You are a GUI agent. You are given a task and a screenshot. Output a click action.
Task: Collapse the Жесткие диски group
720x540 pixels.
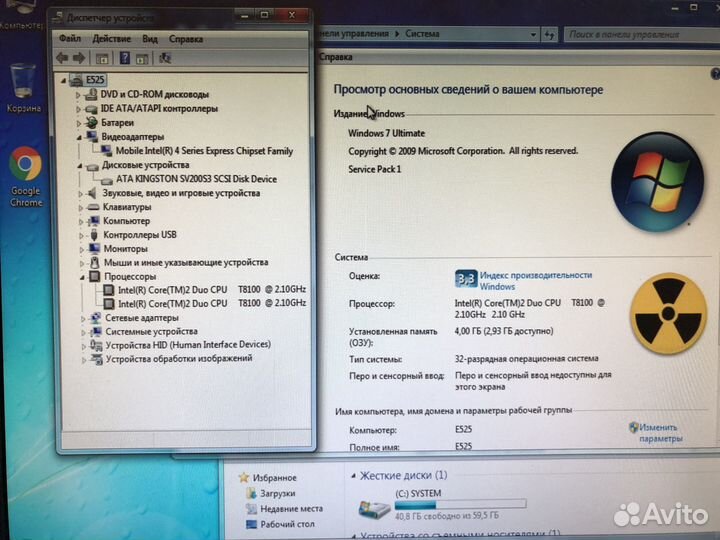point(350,476)
